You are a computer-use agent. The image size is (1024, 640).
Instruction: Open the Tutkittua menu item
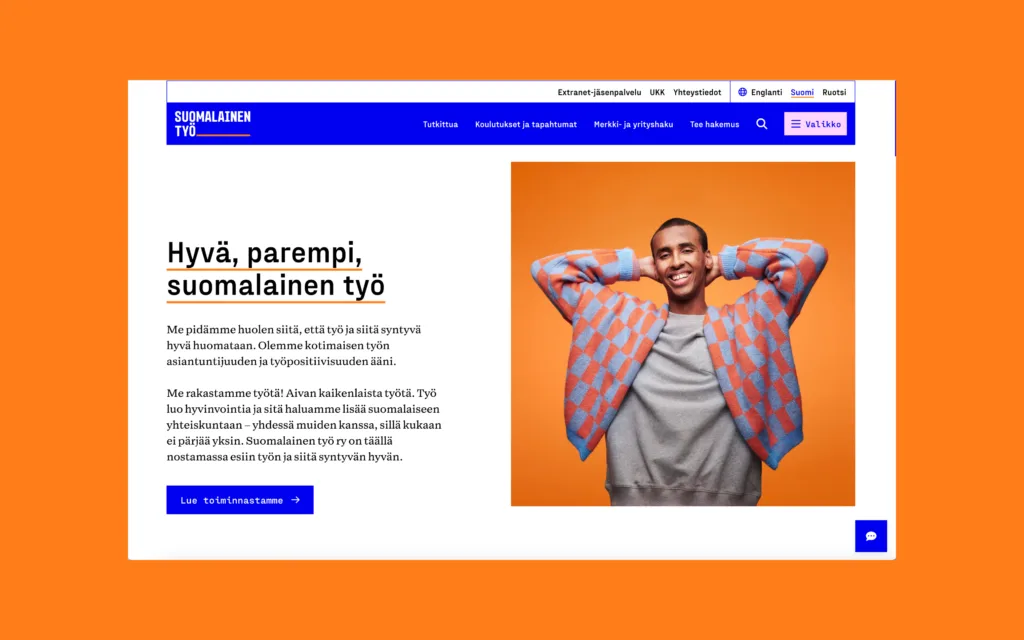(x=440, y=124)
